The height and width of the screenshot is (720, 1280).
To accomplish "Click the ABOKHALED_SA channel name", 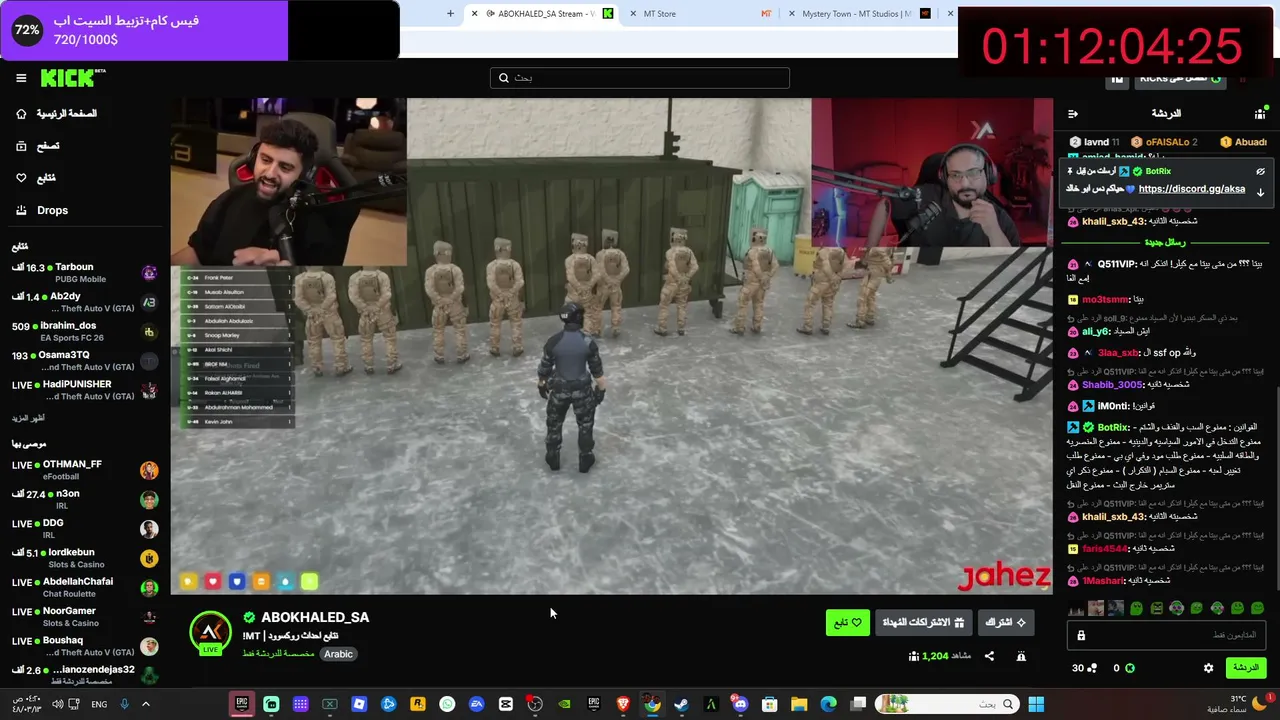I will tap(315, 617).
